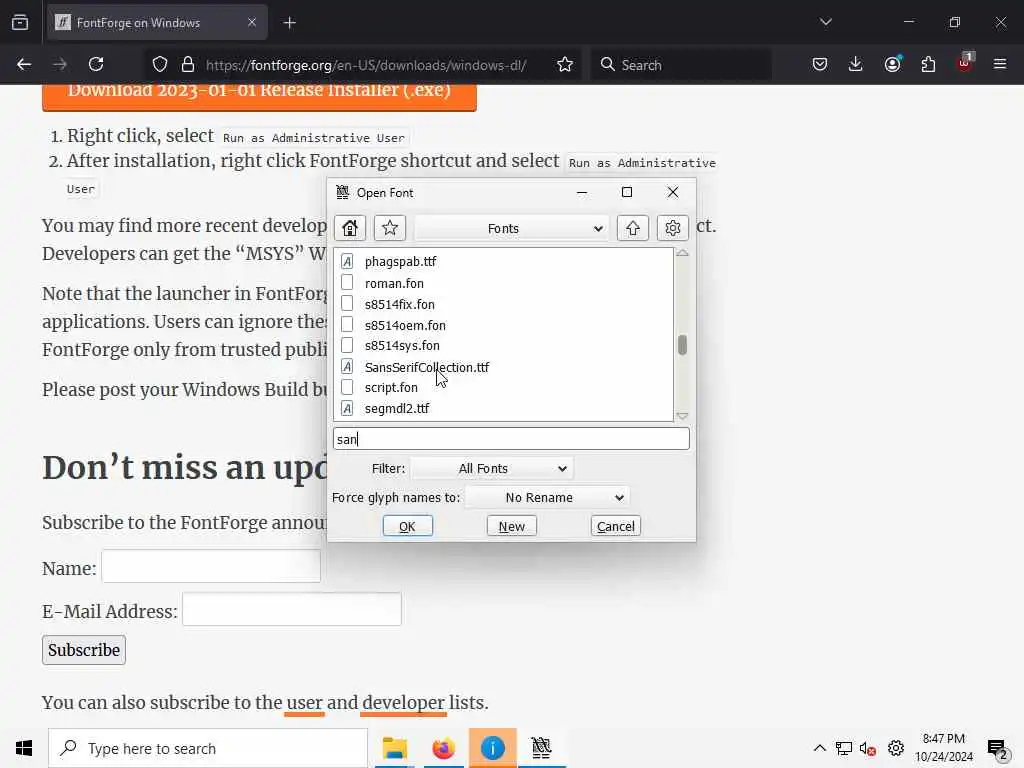Screen dimensions: 1024x768
Task: Click scroll-down arrow of file list
Action: (x=682, y=416)
